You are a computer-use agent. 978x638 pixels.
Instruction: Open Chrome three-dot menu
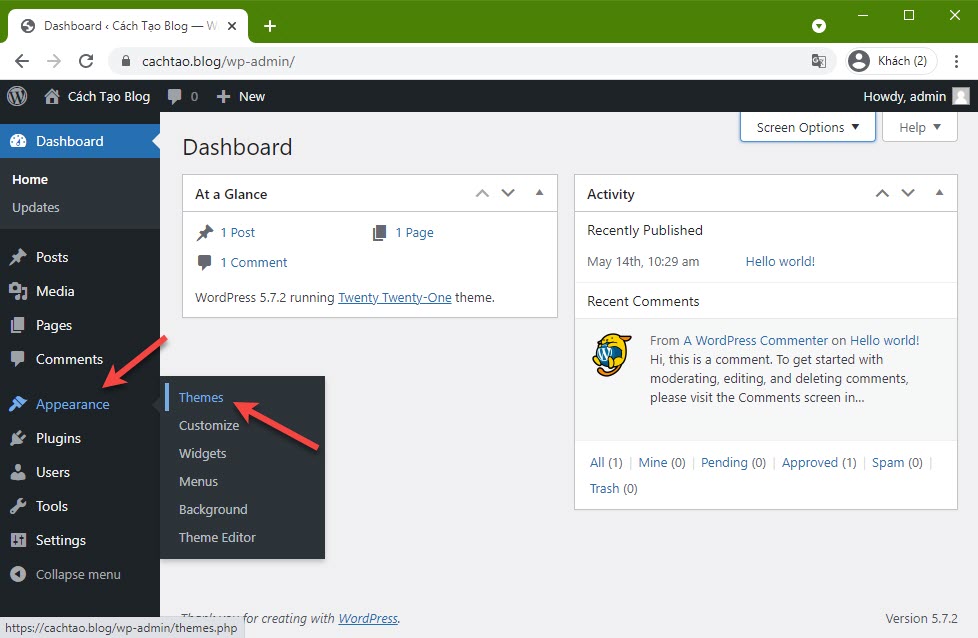(x=956, y=61)
